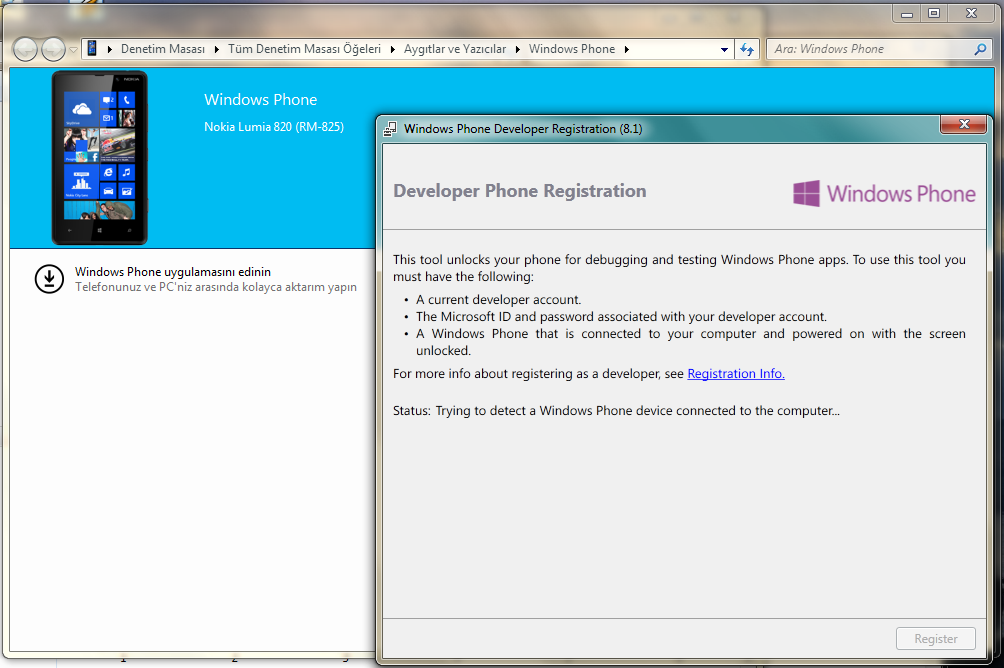This screenshot has height=668, width=1004.
Task: Click the Register button
Action: point(935,639)
